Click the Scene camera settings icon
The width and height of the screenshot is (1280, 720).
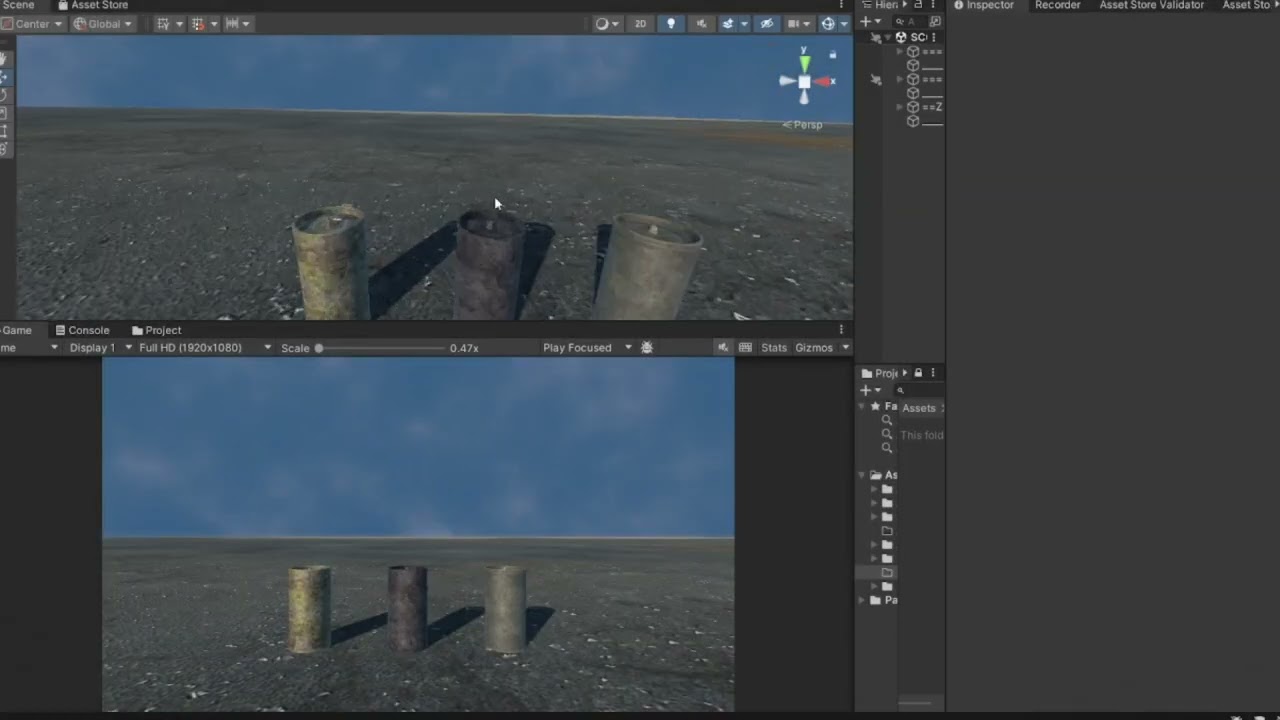(x=794, y=24)
